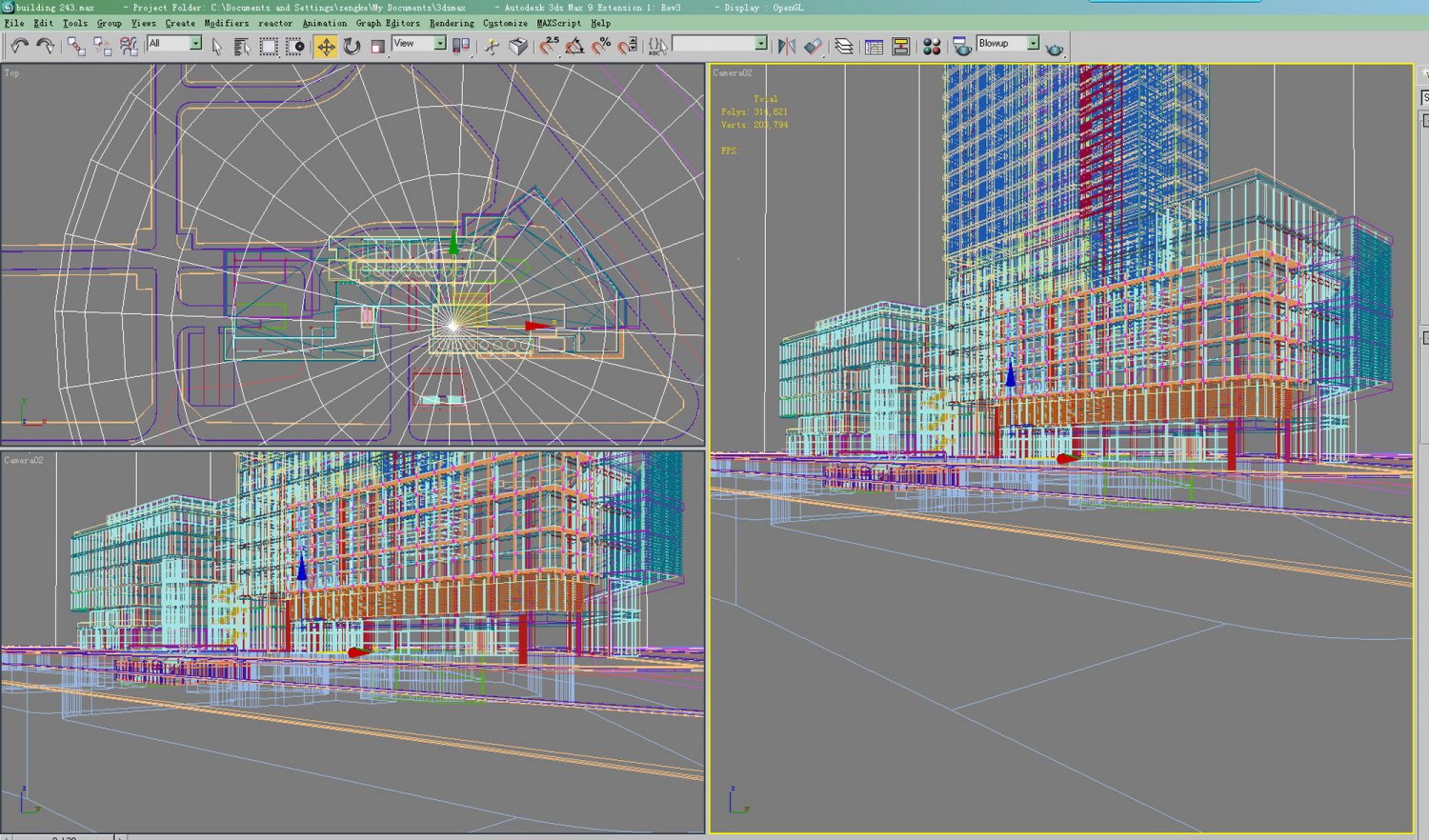Click the 'FPS:' statistics text

click(x=730, y=150)
